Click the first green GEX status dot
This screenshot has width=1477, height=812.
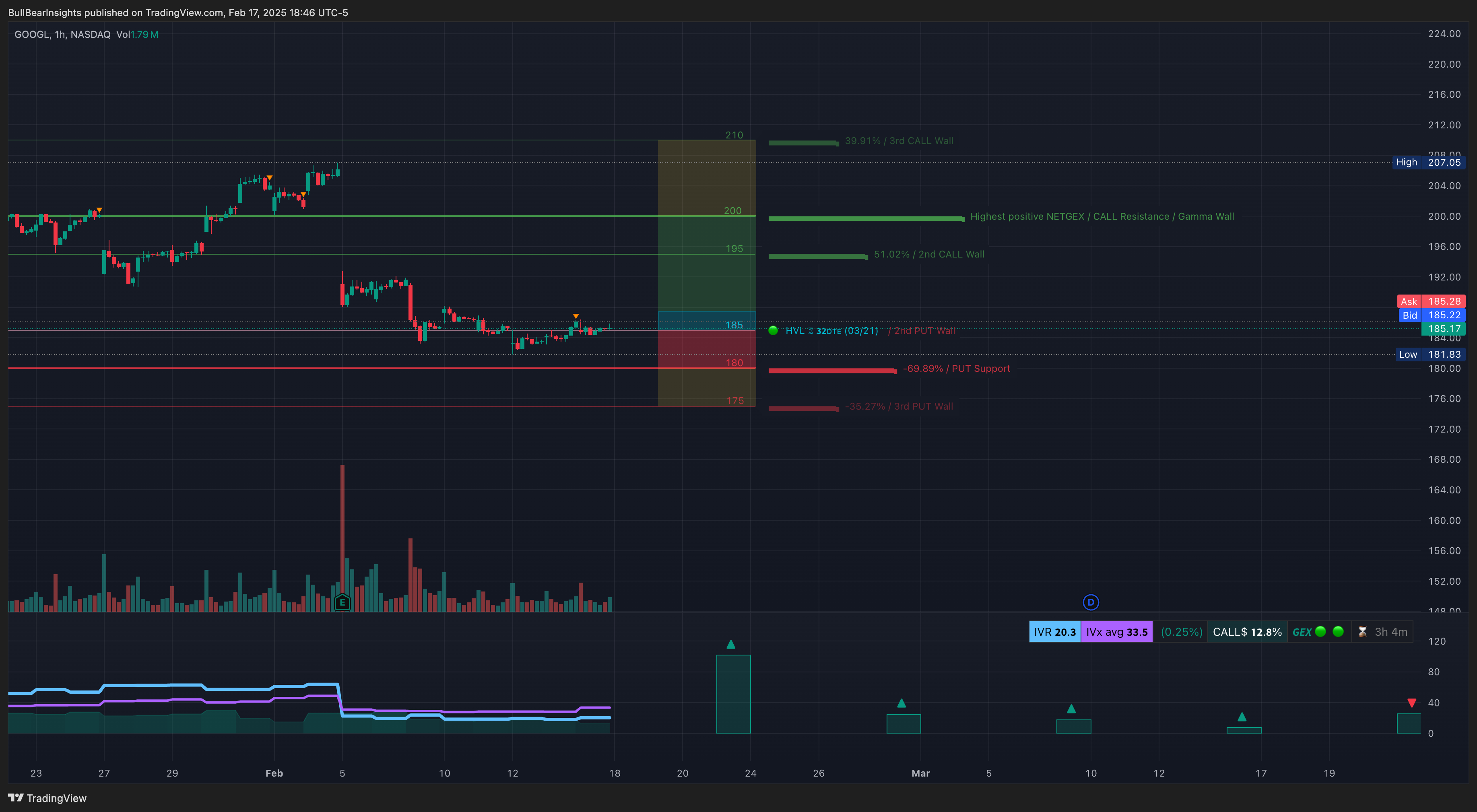[1320, 631]
